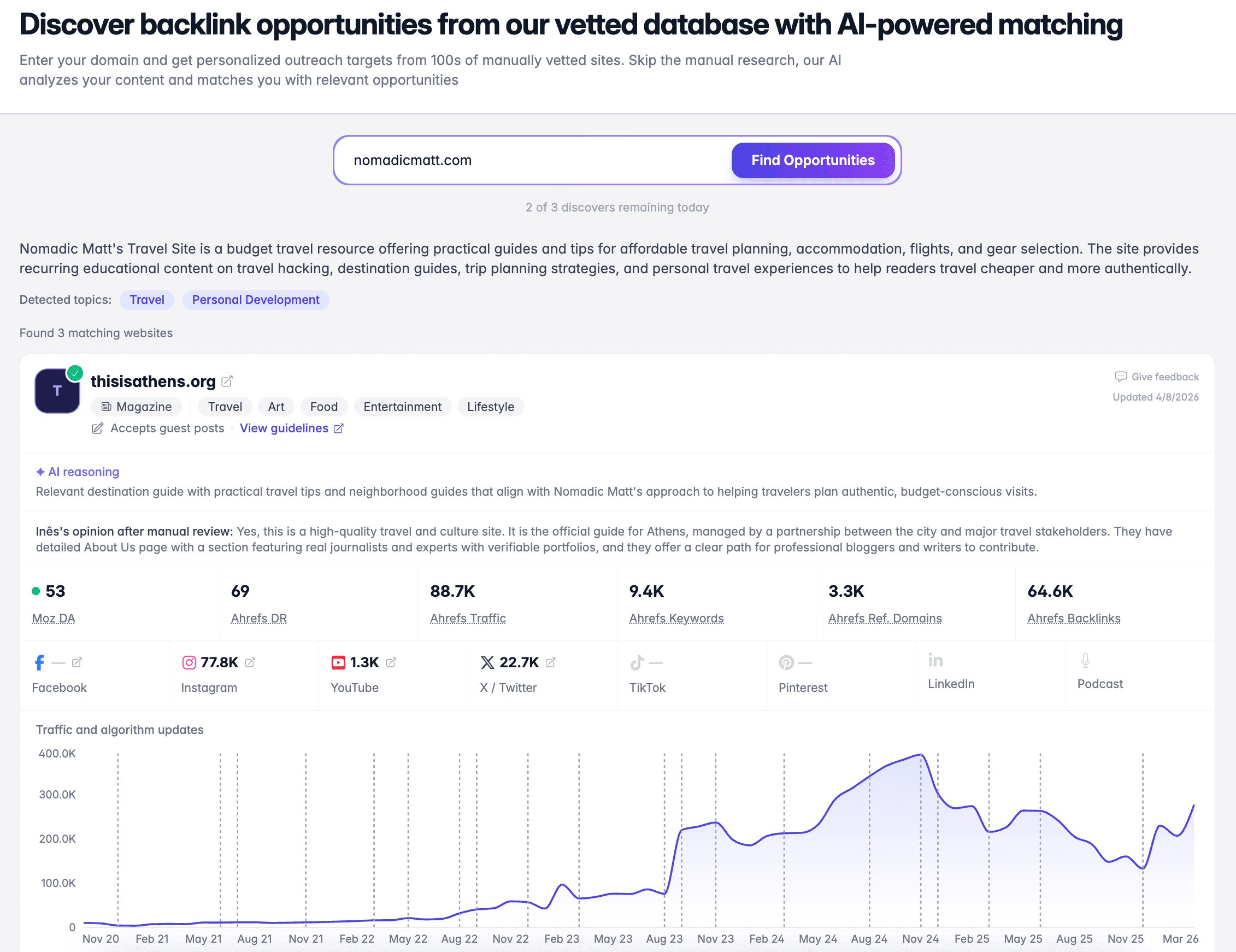The image size is (1236, 952).
Task: Focus the domain input containing nomadicmatt.com
Action: tap(535, 160)
